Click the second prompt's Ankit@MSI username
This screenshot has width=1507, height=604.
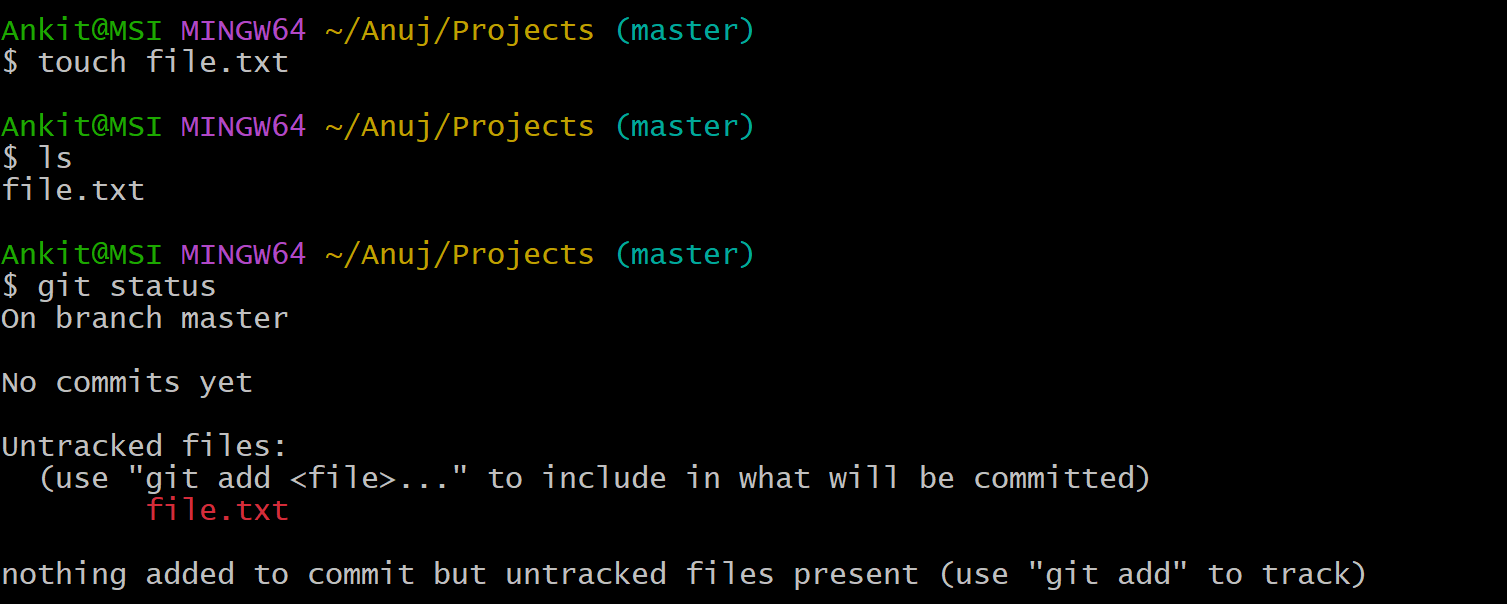click(82, 127)
